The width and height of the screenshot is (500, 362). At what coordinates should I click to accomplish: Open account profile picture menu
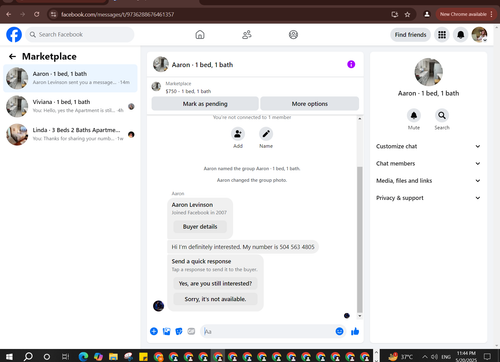coord(479,35)
